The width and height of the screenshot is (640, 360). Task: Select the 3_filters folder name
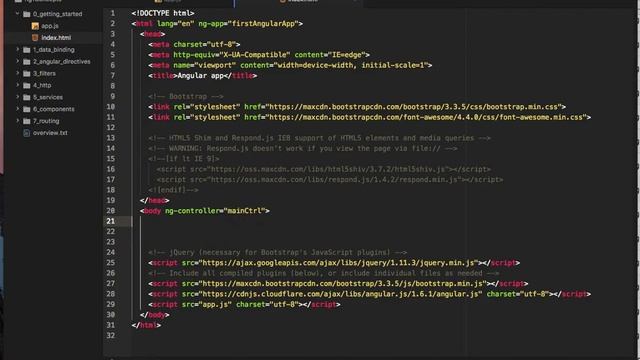coord(44,73)
